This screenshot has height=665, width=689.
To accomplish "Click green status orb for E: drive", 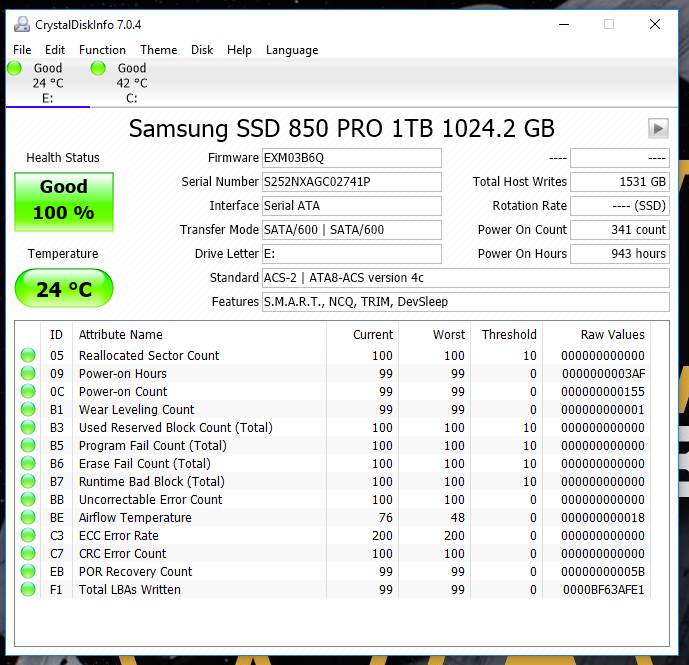I will tap(14, 68).
